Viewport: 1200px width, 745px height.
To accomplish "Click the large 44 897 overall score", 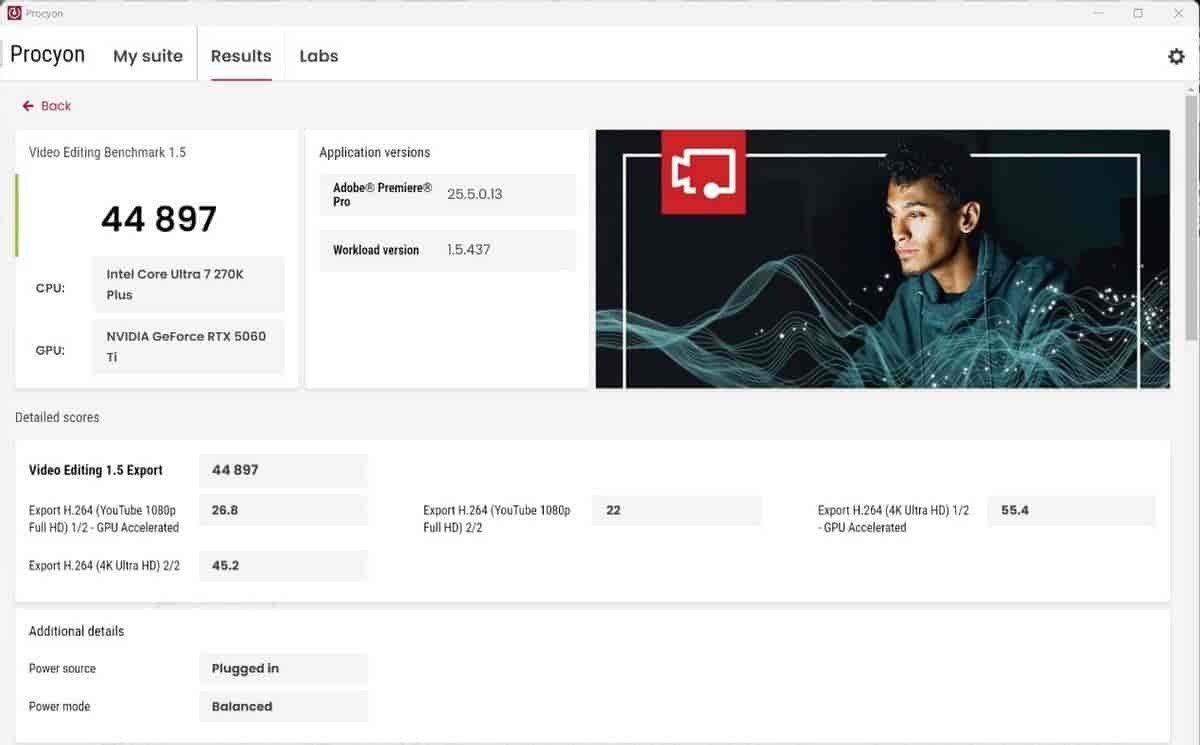I will click(159, 219).
